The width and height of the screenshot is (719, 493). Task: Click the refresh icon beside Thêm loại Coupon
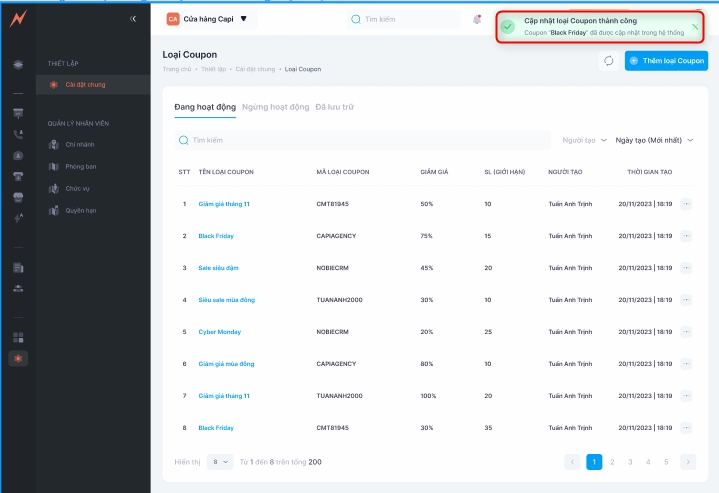tap(607, 61)
